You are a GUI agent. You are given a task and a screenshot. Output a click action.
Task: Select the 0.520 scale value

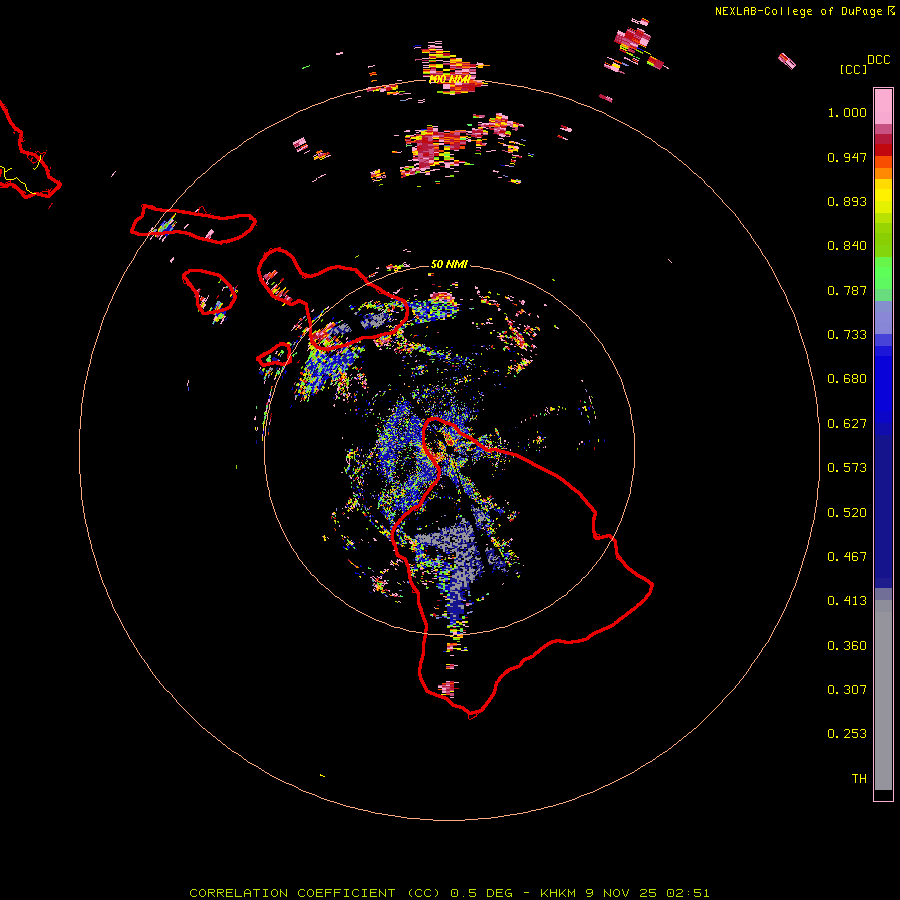(x=847, y=513)
